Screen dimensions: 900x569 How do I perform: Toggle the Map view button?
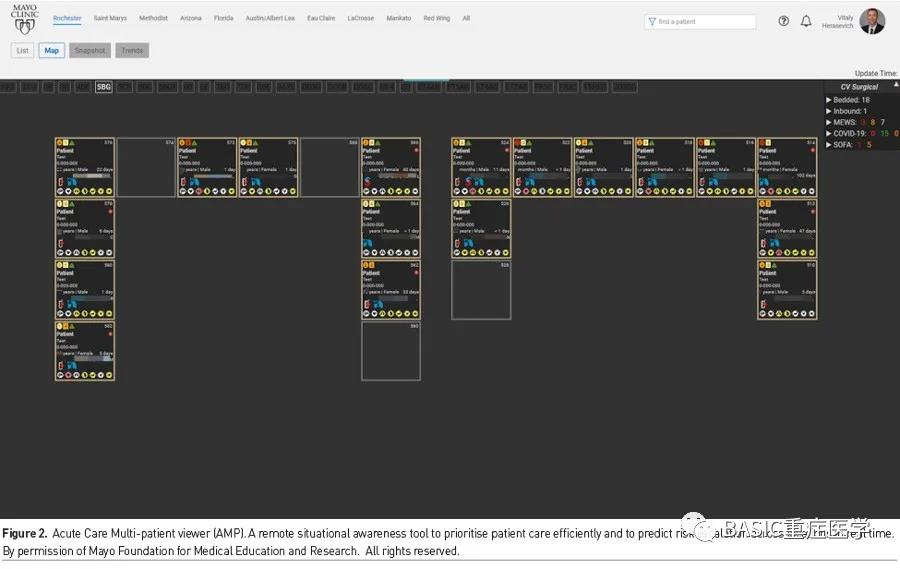(x=51, y=50)
